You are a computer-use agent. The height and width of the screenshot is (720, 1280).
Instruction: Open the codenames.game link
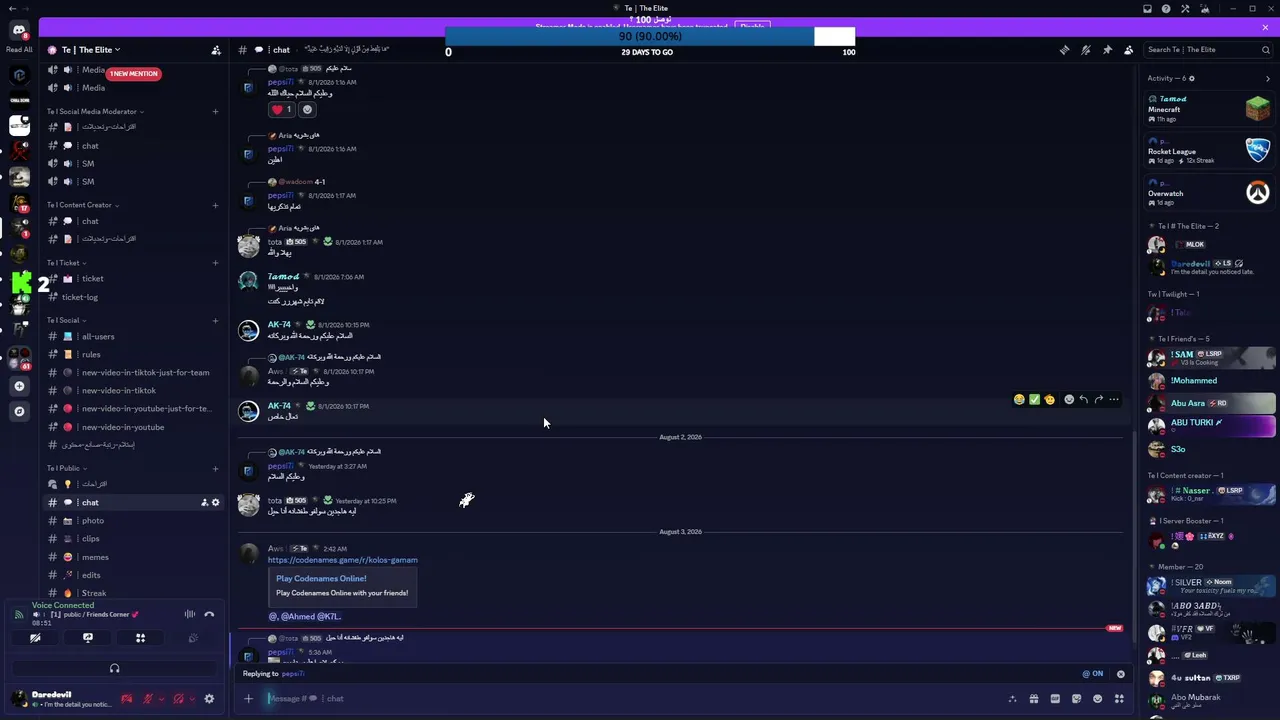[x=343, y=560]
